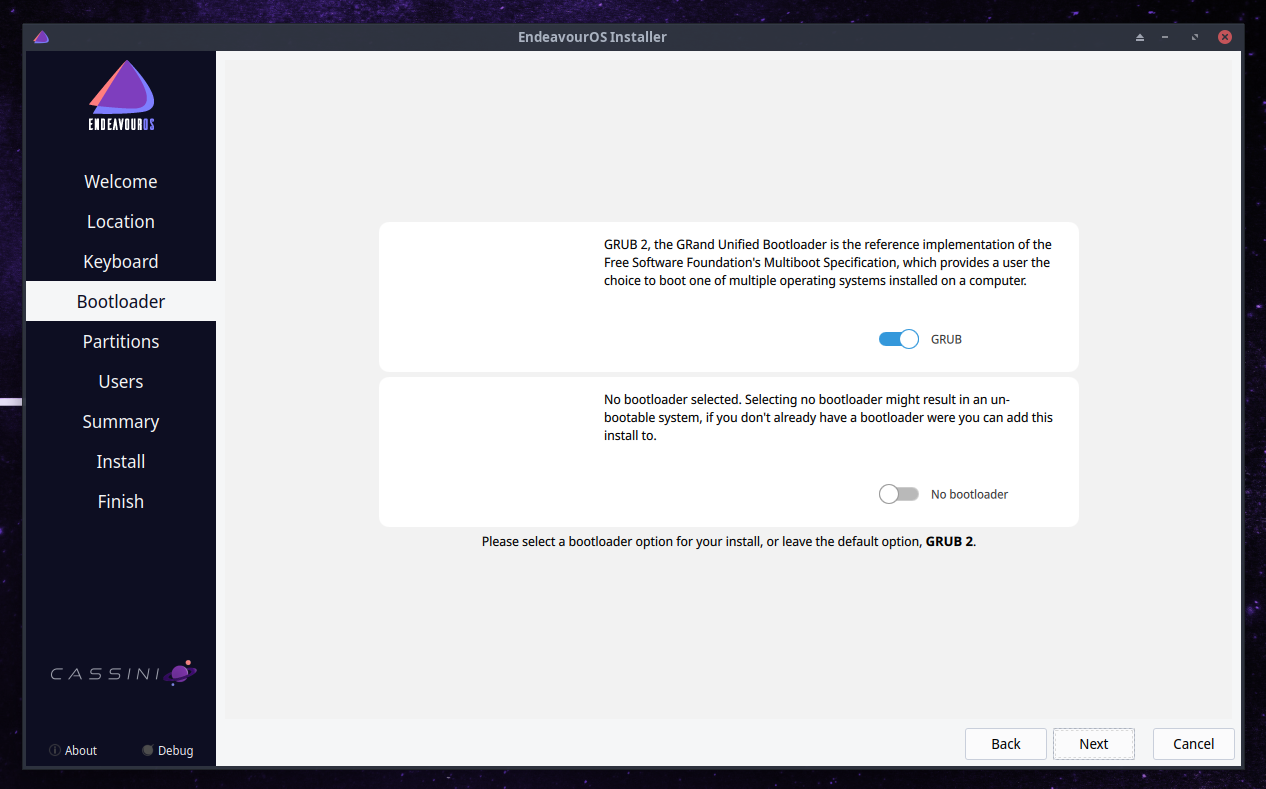Click the EndeavourOS logo in the sidebar
The height and width of the screenshot is (789, 1266).
(121, 96)
